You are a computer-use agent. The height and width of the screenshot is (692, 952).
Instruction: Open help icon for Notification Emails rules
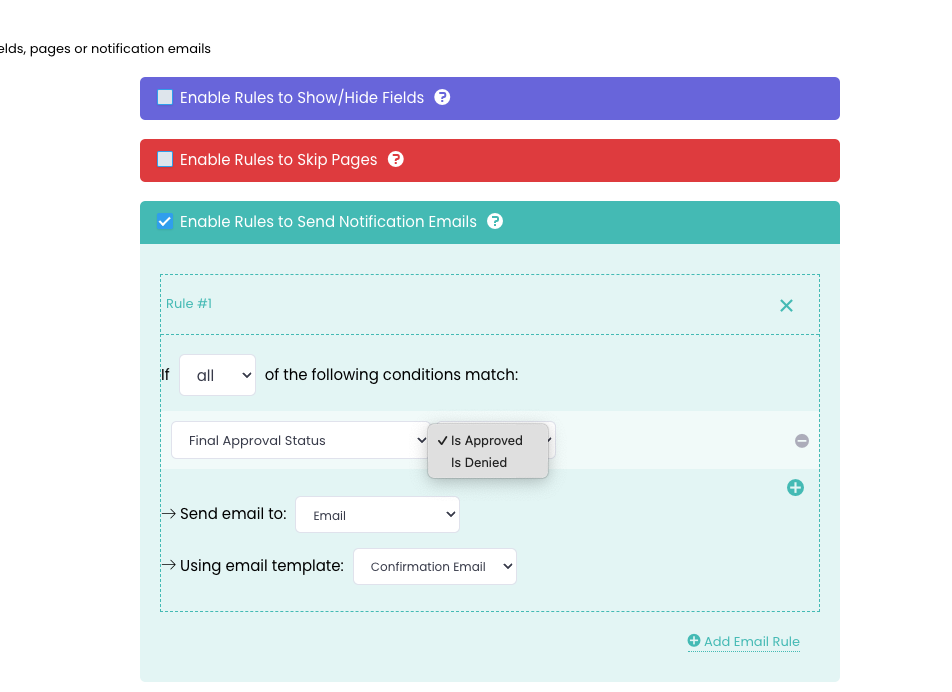(495, 222)
